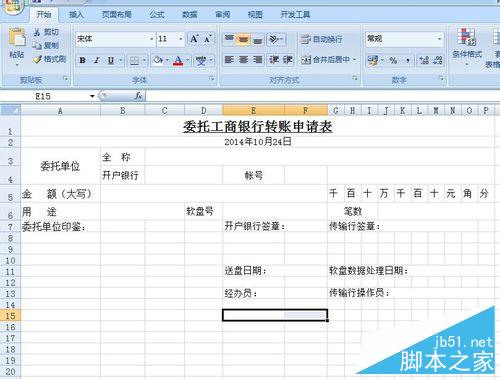The height and width of the screenshot is (379, 500).
Task: Increase font size with large A button
Action: click(194, 39)
